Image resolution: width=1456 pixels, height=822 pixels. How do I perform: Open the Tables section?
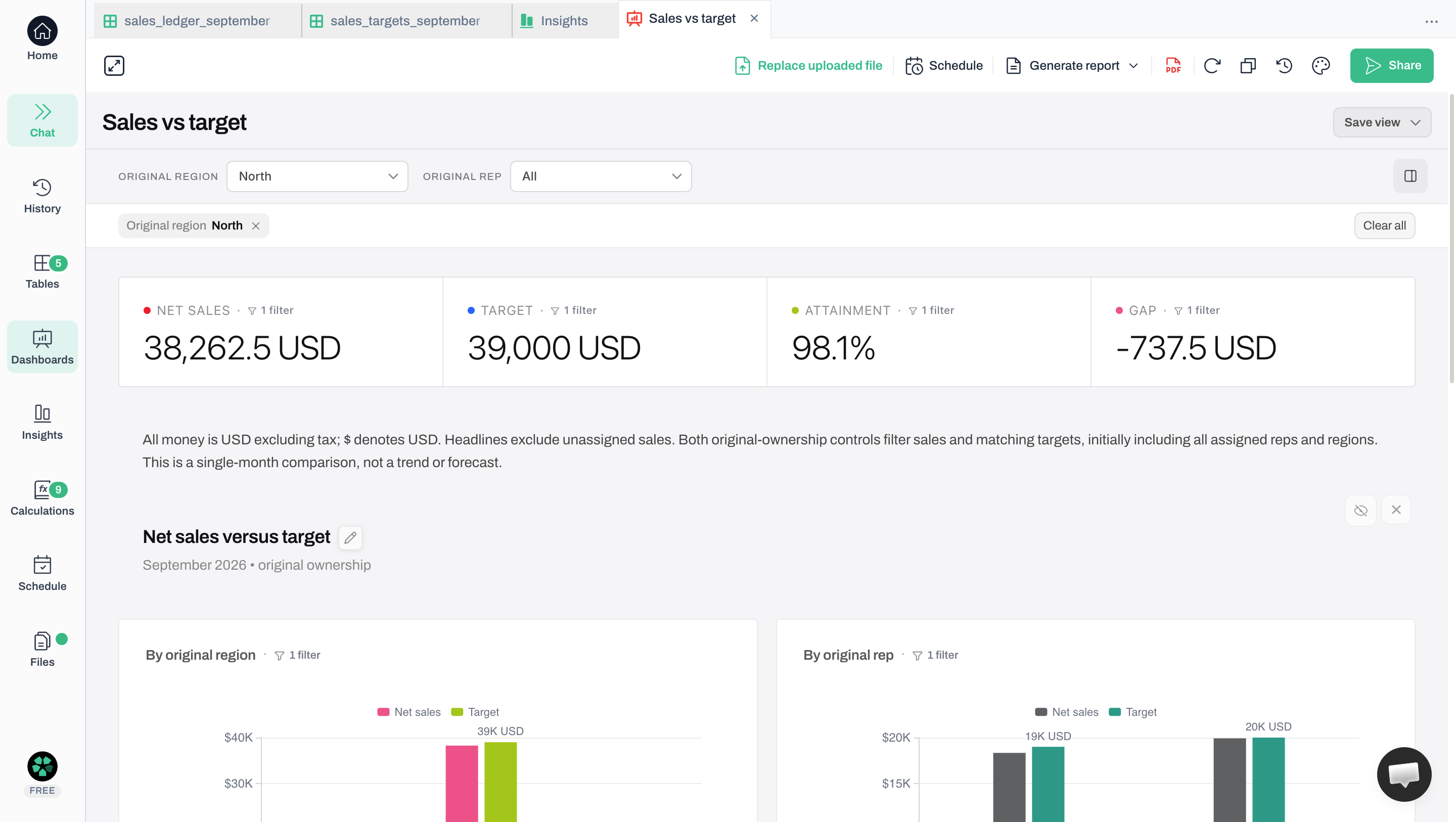point(42,272)
